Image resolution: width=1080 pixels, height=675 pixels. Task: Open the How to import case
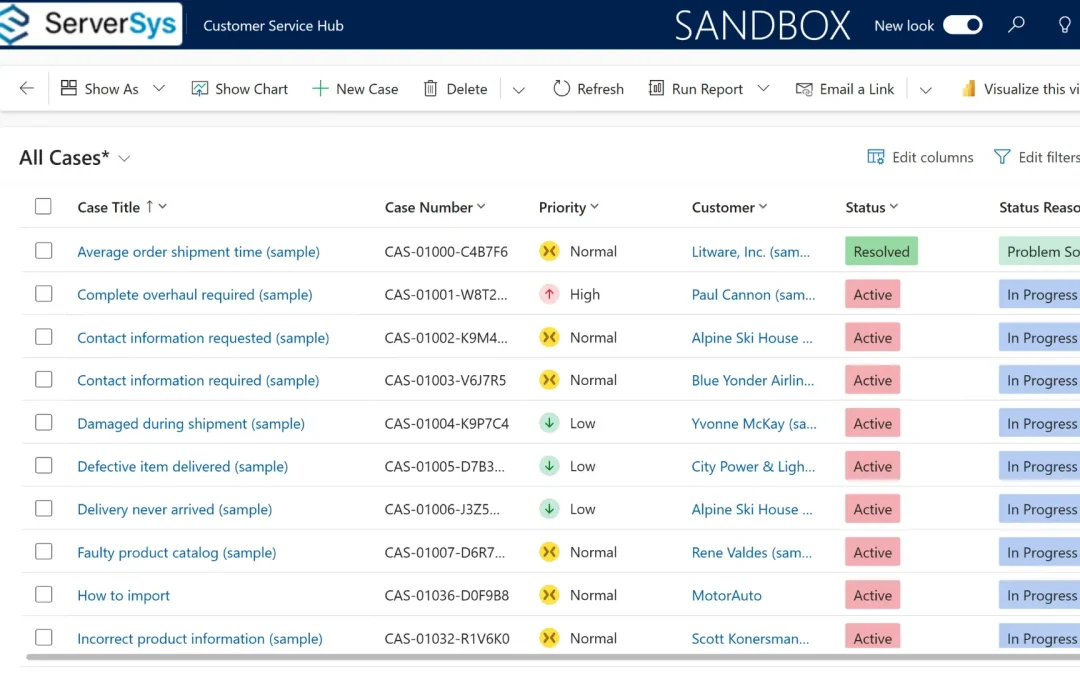click(123, 596)
